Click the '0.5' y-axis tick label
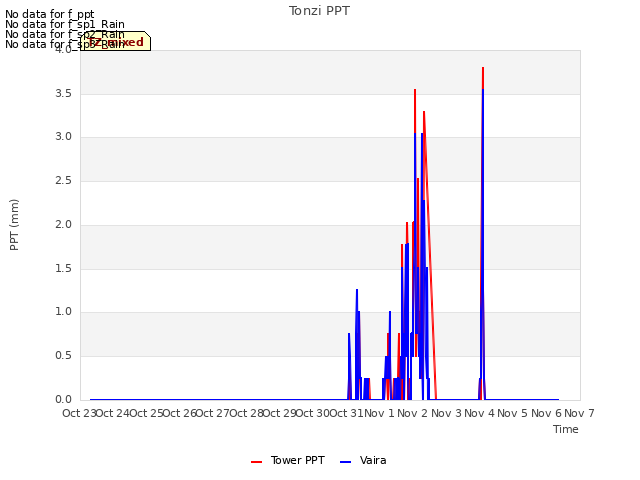Image resolution: width=640 pixels, height=480 pixels. (63, 356)
